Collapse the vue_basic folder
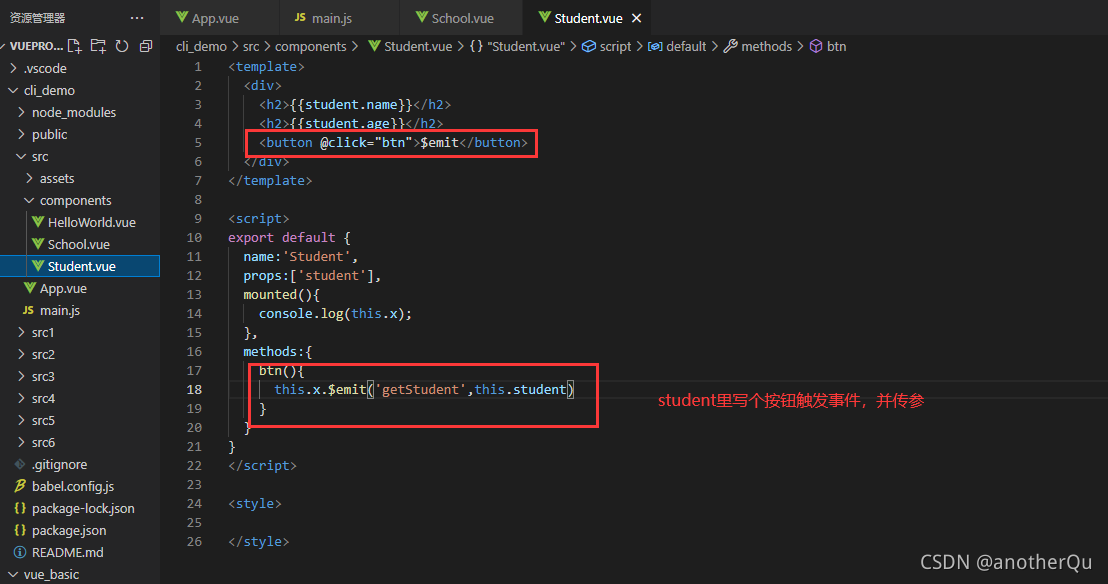Screen dimensions: 1108x584 coord(80,574)
